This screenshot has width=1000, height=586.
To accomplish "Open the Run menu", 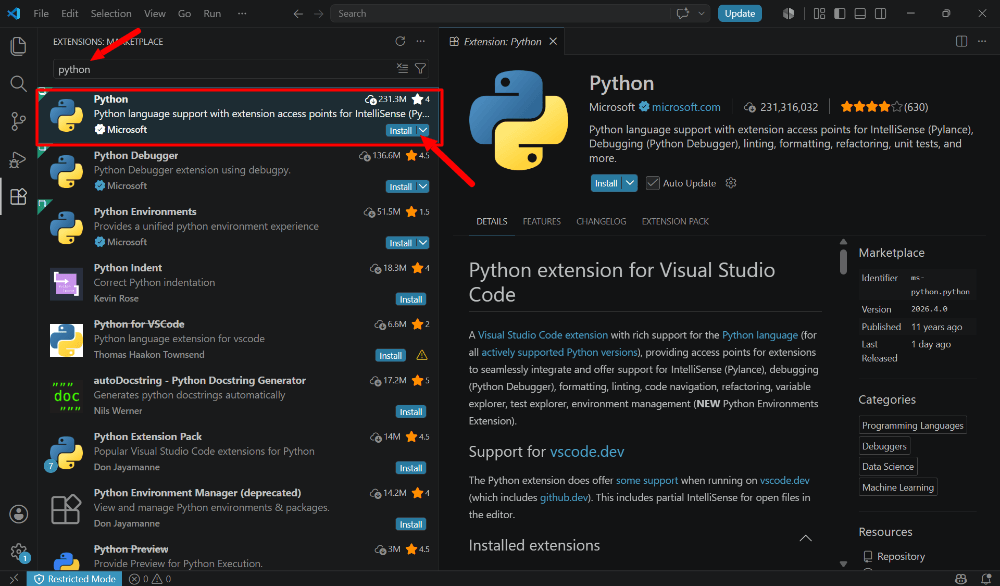I will (212, 13).
